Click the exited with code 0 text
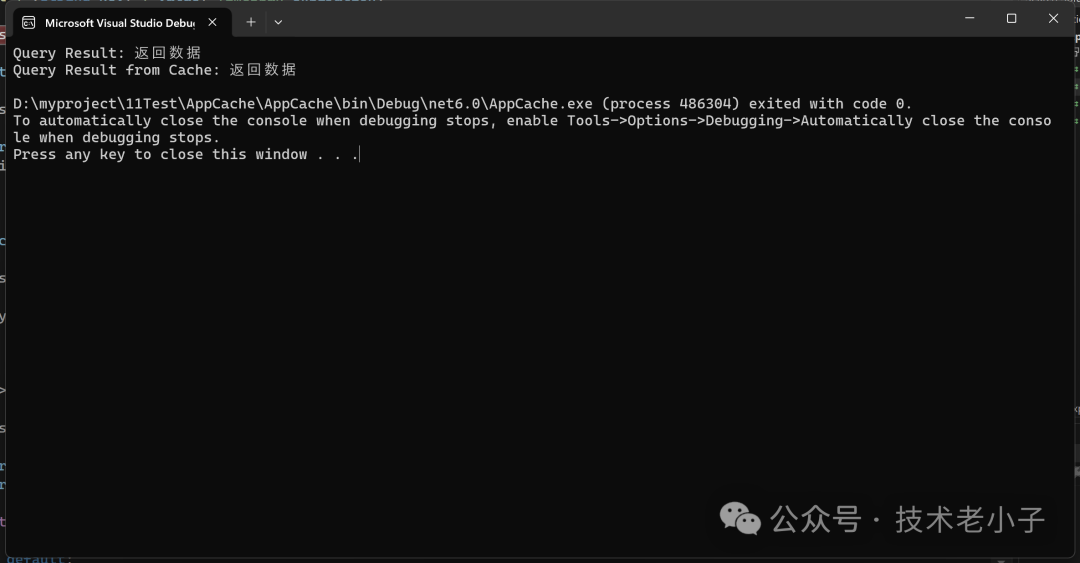1080x563 pixels. (830, 104)
